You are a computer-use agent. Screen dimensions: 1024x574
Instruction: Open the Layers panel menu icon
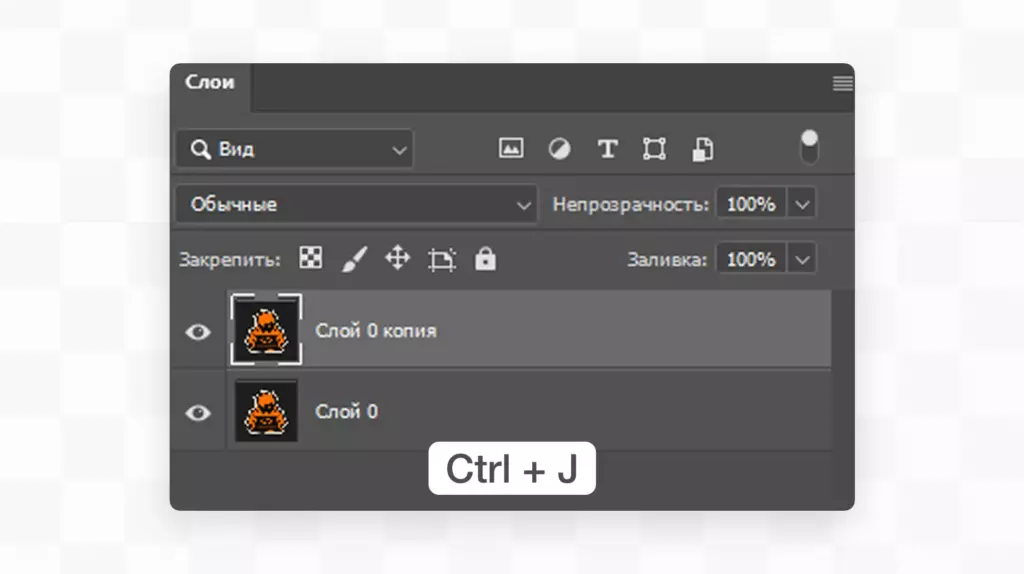[842, 84]
